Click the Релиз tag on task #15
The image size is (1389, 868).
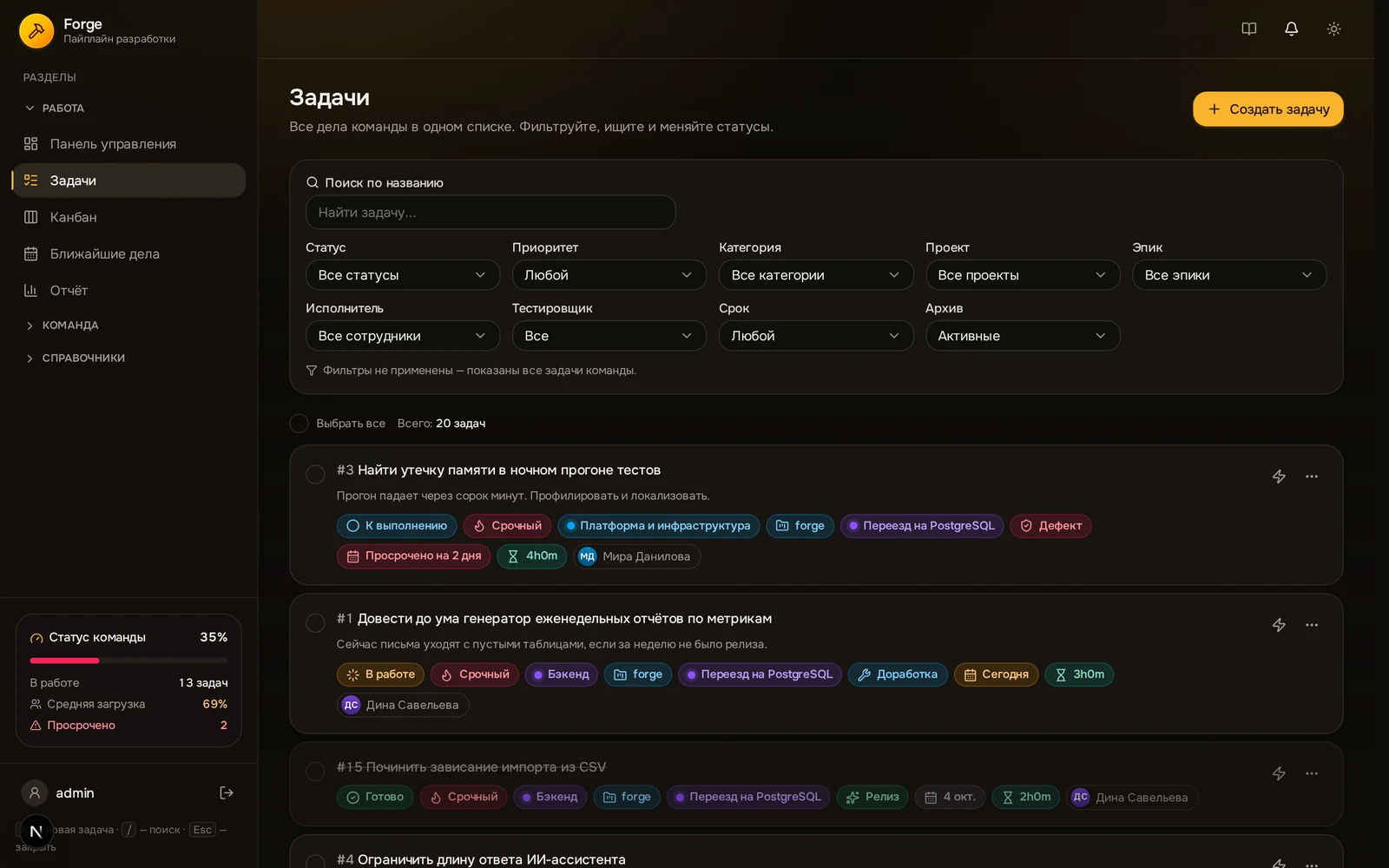point(872,797)
